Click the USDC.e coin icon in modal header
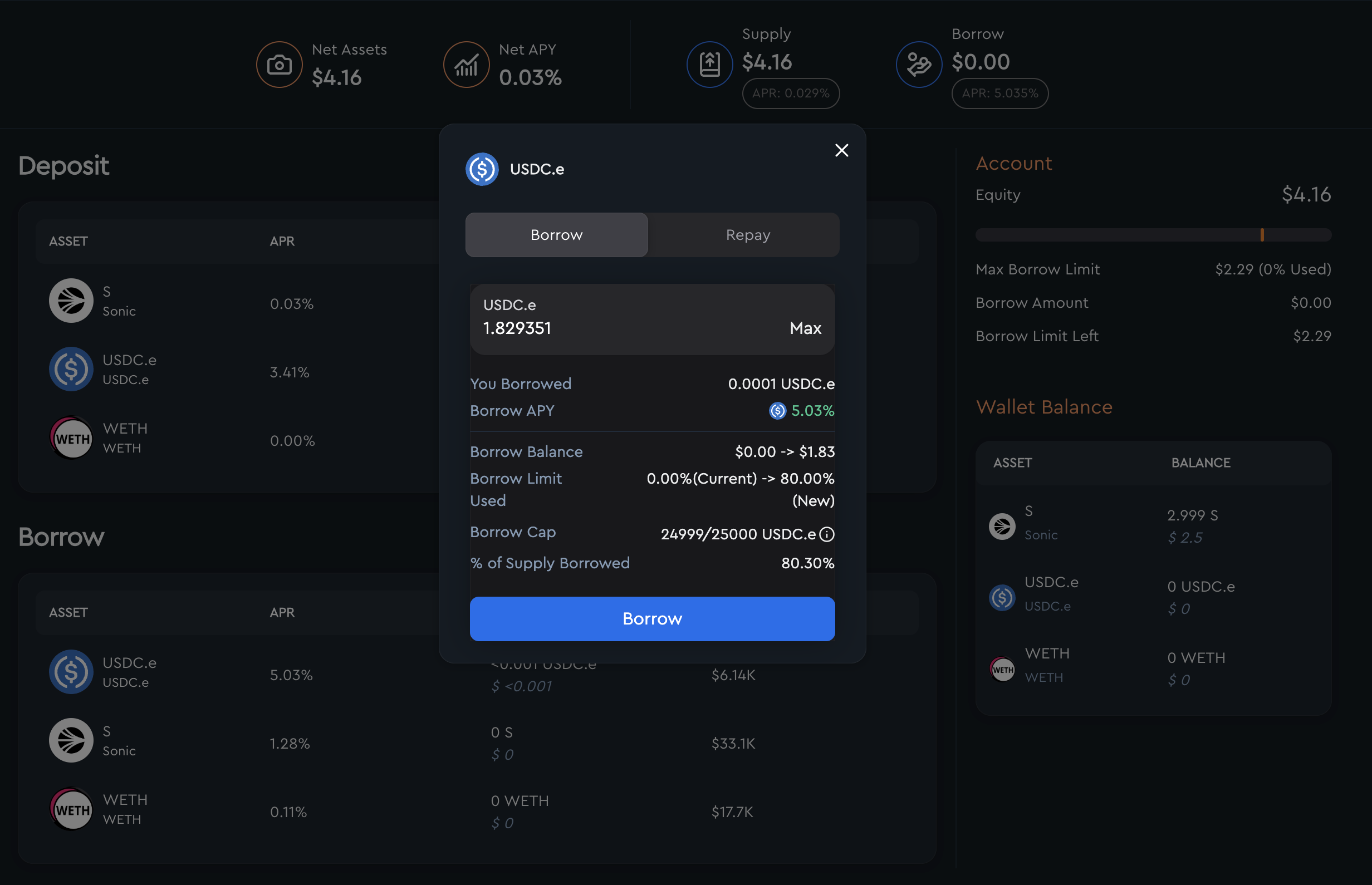Image resolution: width=1372 pixels, height=885 pixels. [482, 169]
